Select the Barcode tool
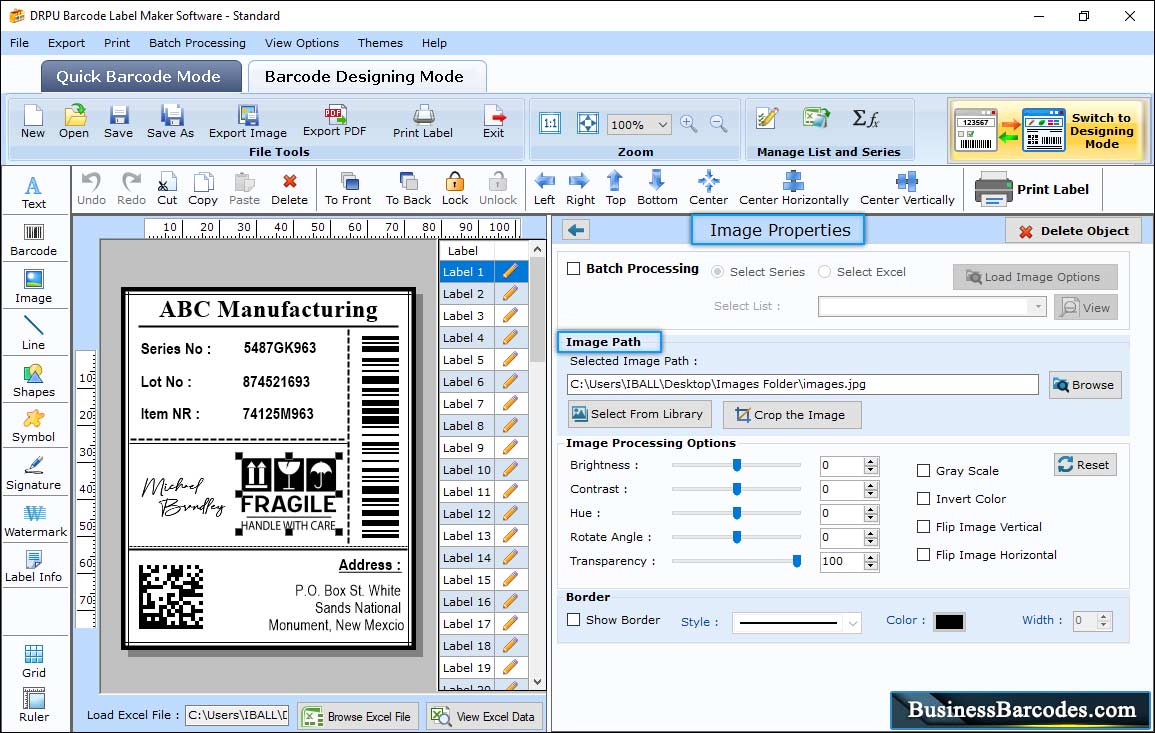The height and width of the screenshot is (733, 1155). coord(34,240)
